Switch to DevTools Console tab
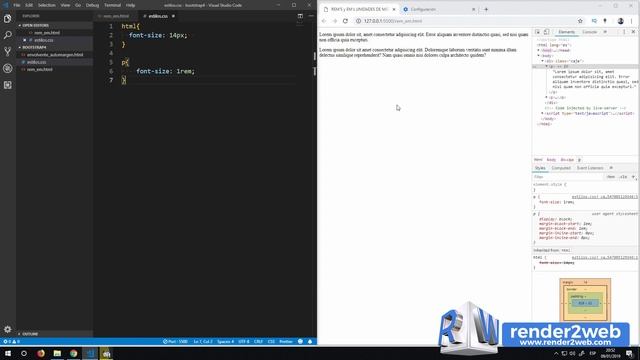This screenshot has height=360, width=640. click(x=589, y=32)
